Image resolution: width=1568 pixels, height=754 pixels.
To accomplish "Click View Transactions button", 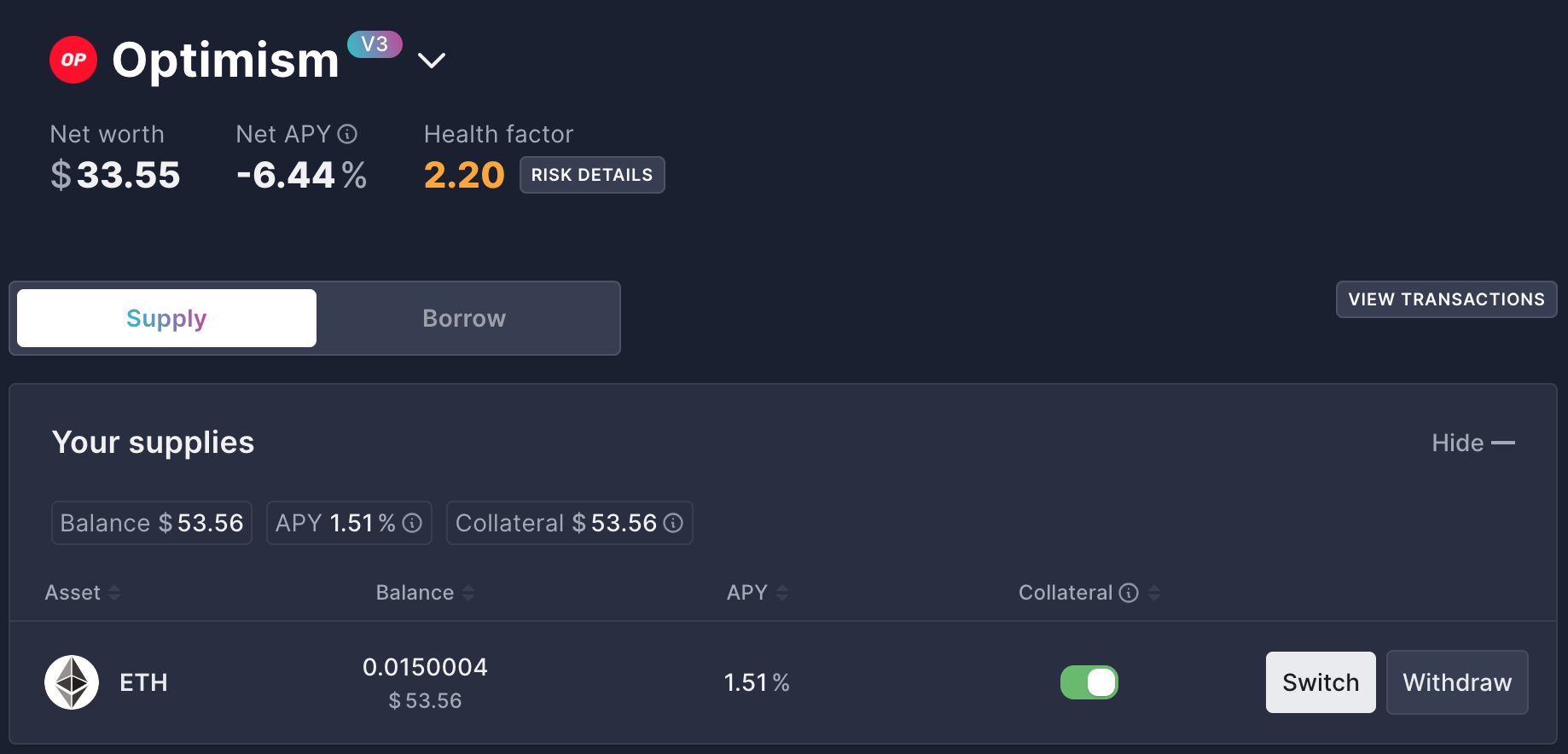I will point(1446,299).
